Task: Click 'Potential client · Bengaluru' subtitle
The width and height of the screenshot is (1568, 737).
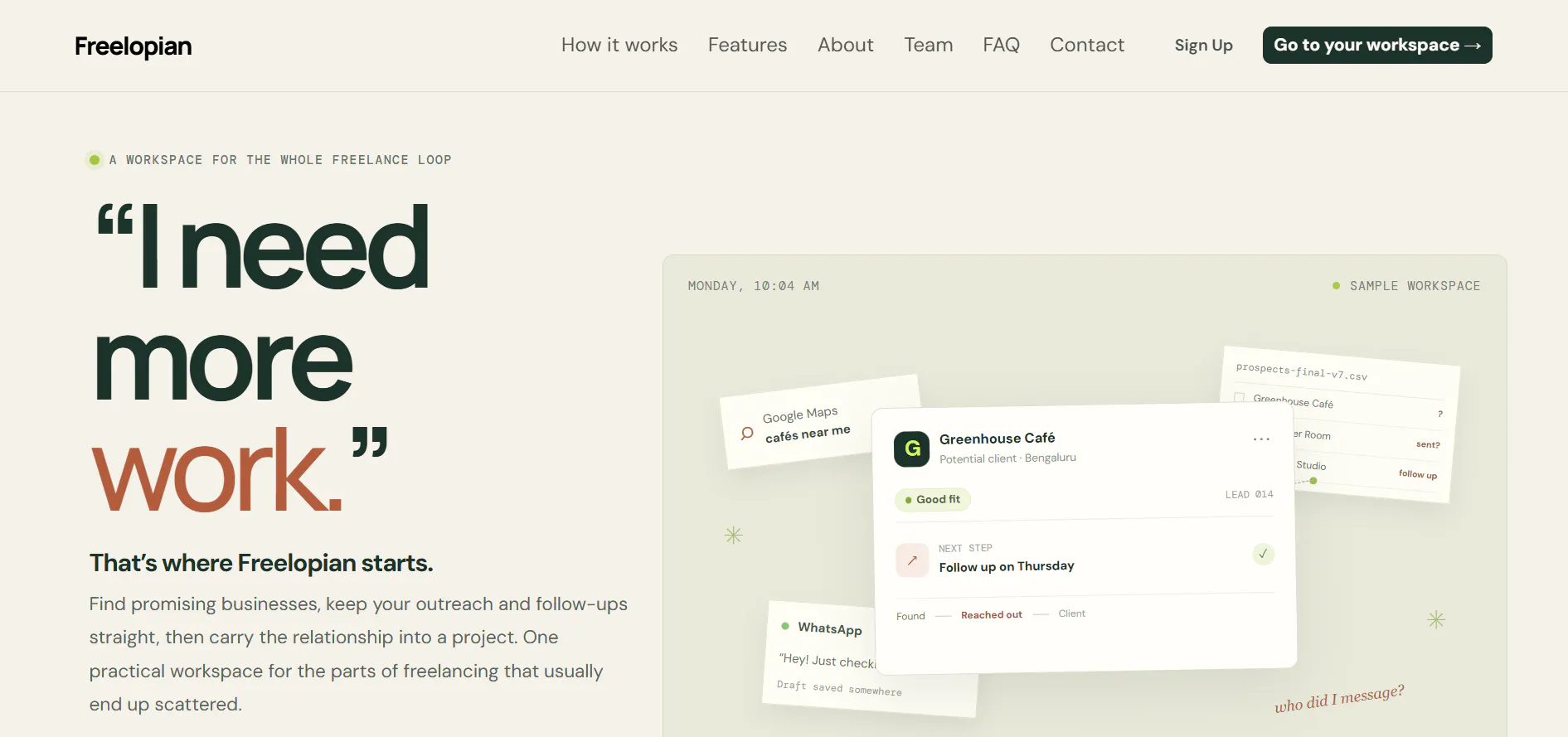Action: pos(1007,458)
